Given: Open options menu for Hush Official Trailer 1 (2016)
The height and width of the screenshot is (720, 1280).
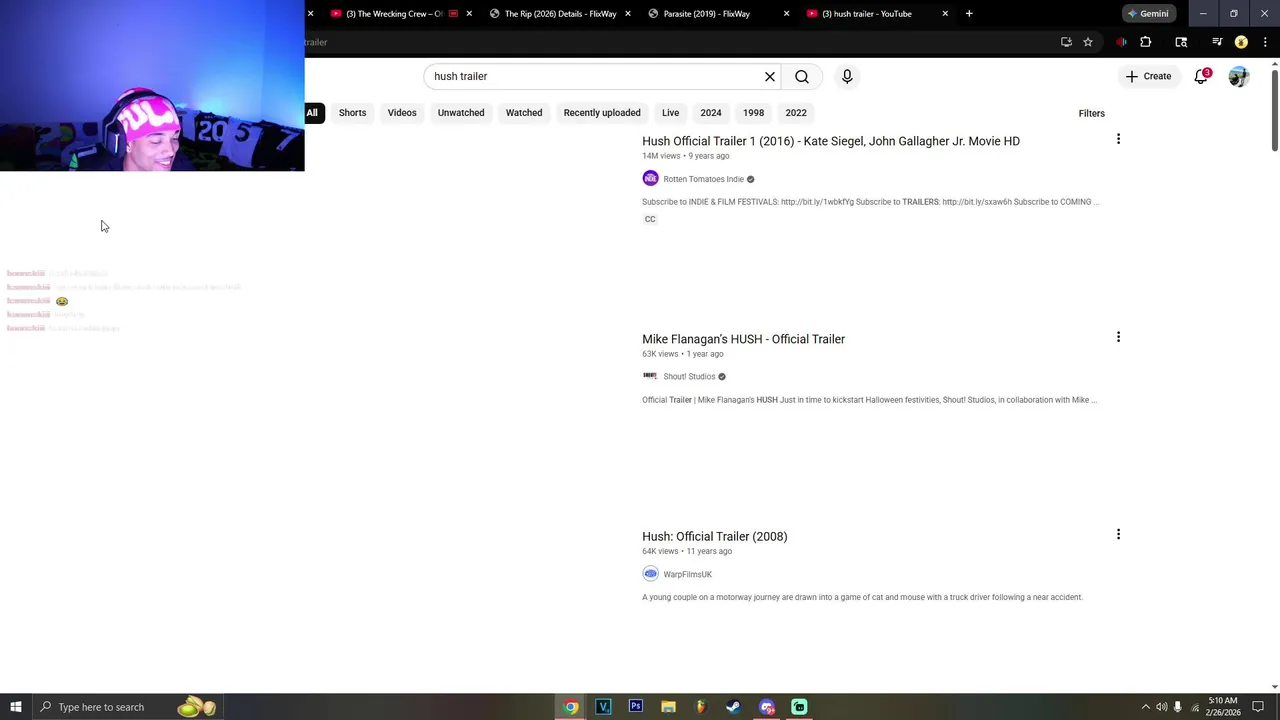Looking at the screenshot, I should point(1118,139).
